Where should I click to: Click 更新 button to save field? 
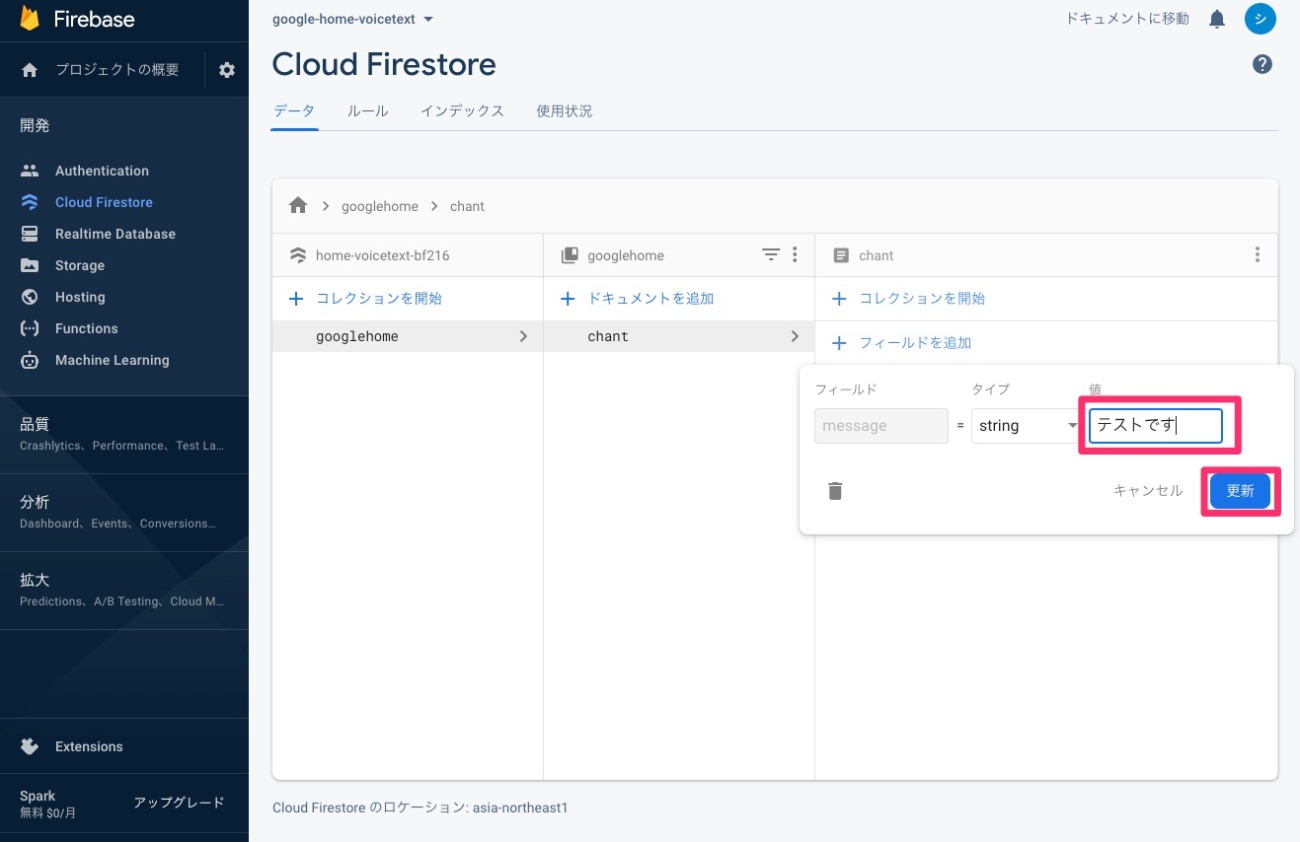tap(1240, 491)
